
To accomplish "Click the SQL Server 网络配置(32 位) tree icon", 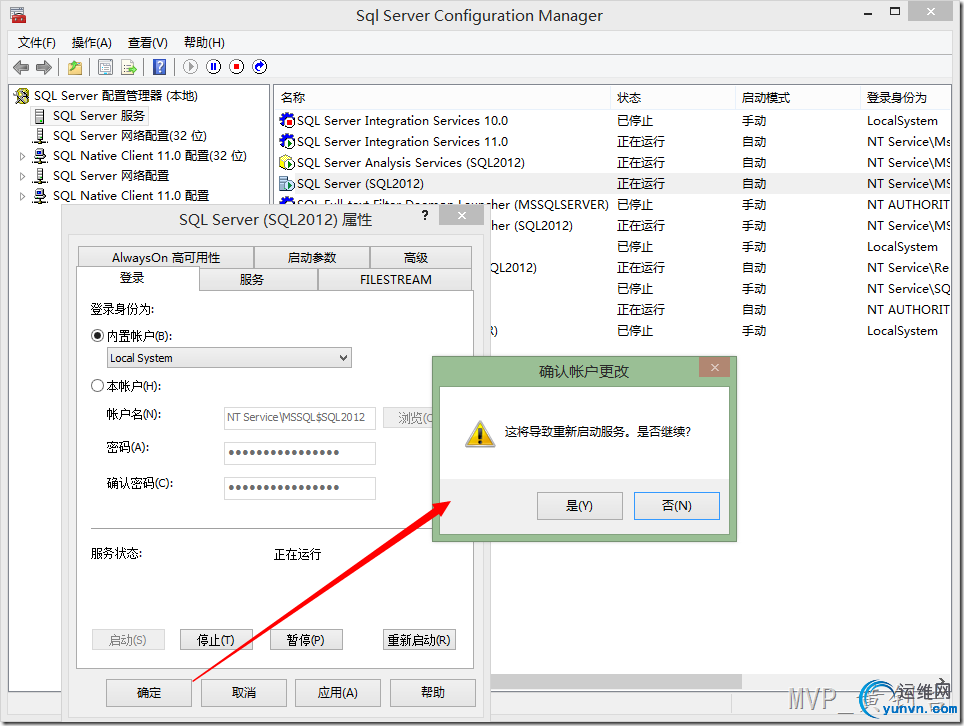I will (x=40, y=136).
